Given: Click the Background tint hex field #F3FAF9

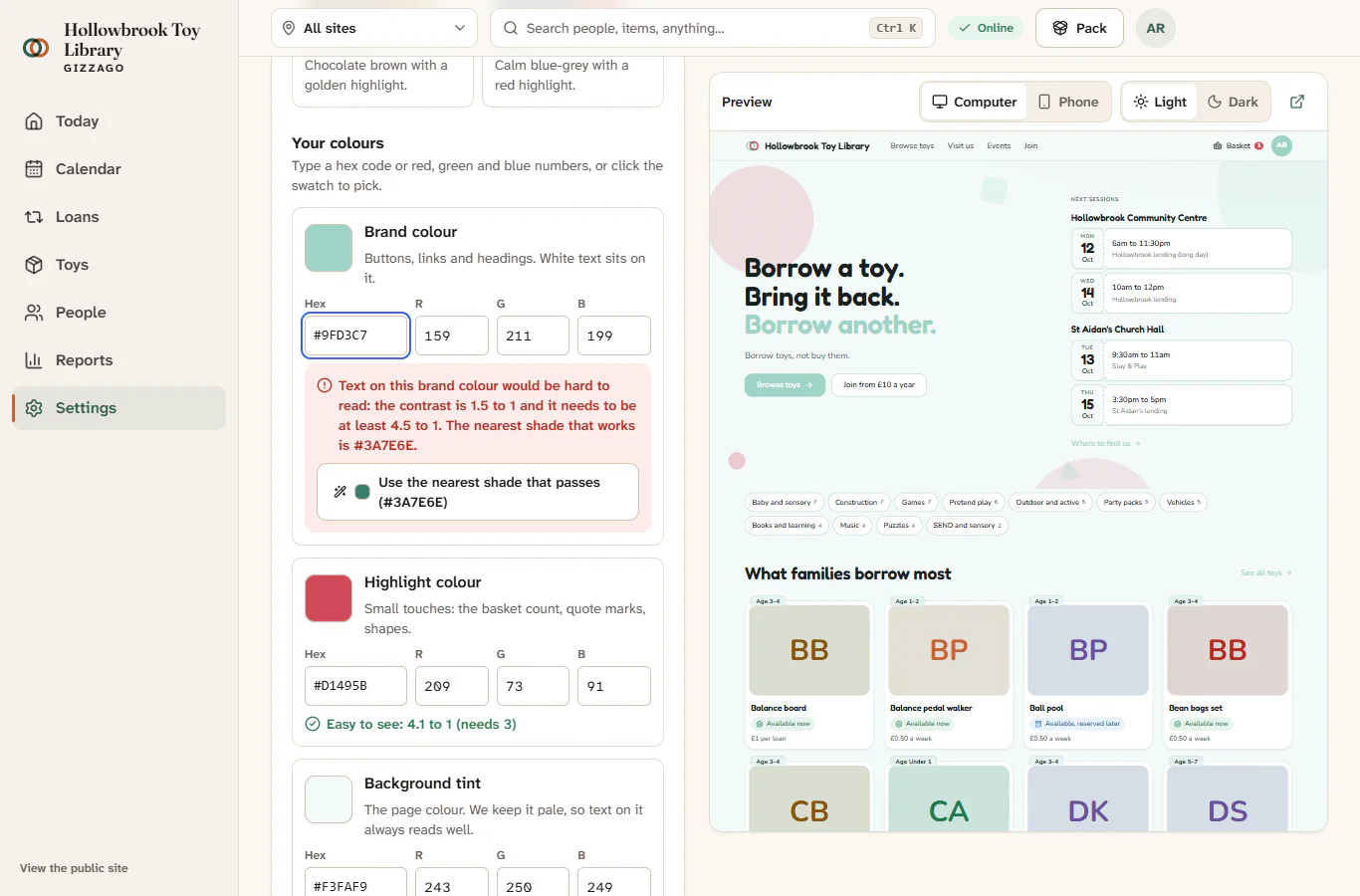Looking at the screenshot, I should (355, 882).
